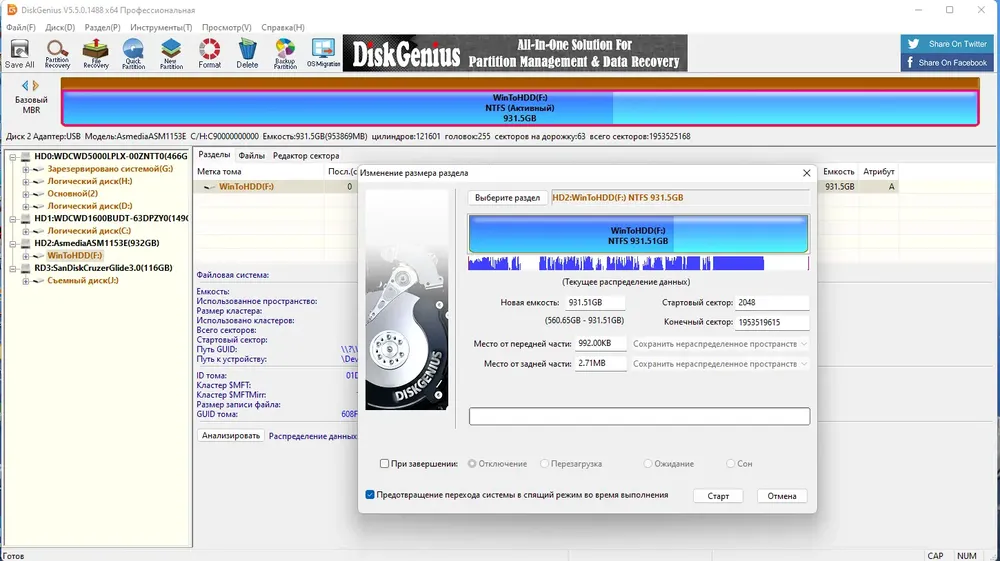1000x561 pixels.
Task: Open the Partition Recovery tool
Action: 57,54
